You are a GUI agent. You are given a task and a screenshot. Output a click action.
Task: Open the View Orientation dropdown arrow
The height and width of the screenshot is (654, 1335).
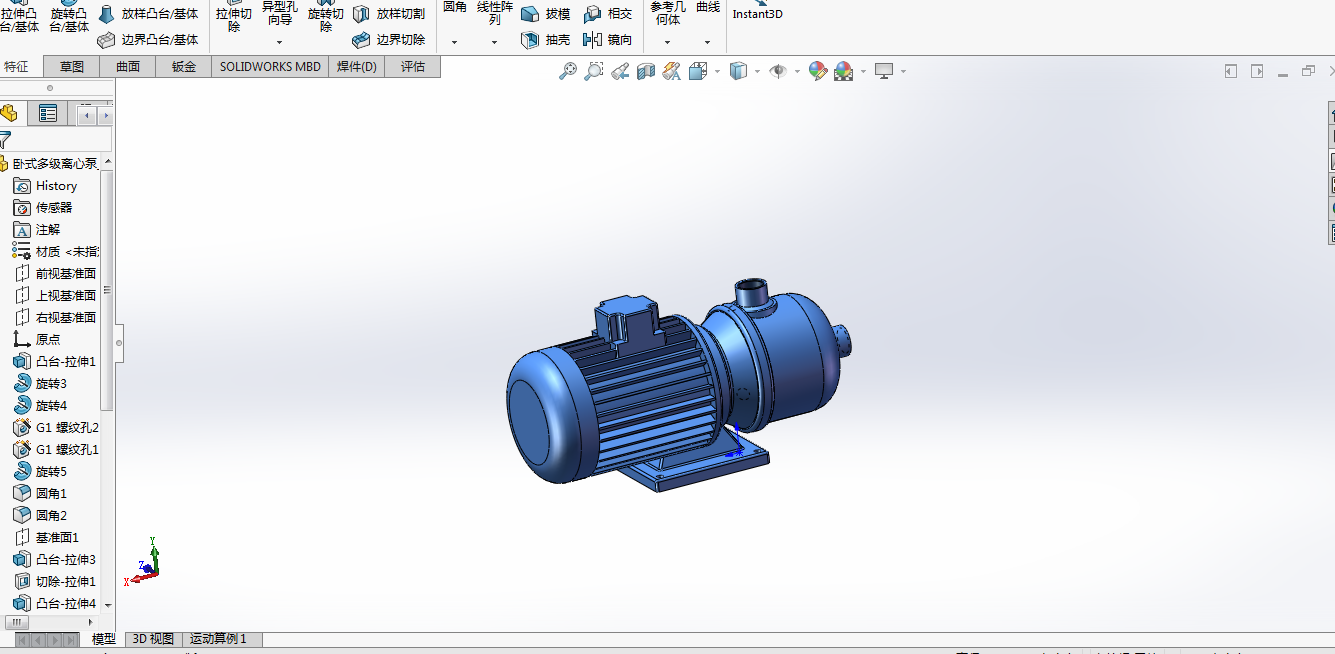717,71
